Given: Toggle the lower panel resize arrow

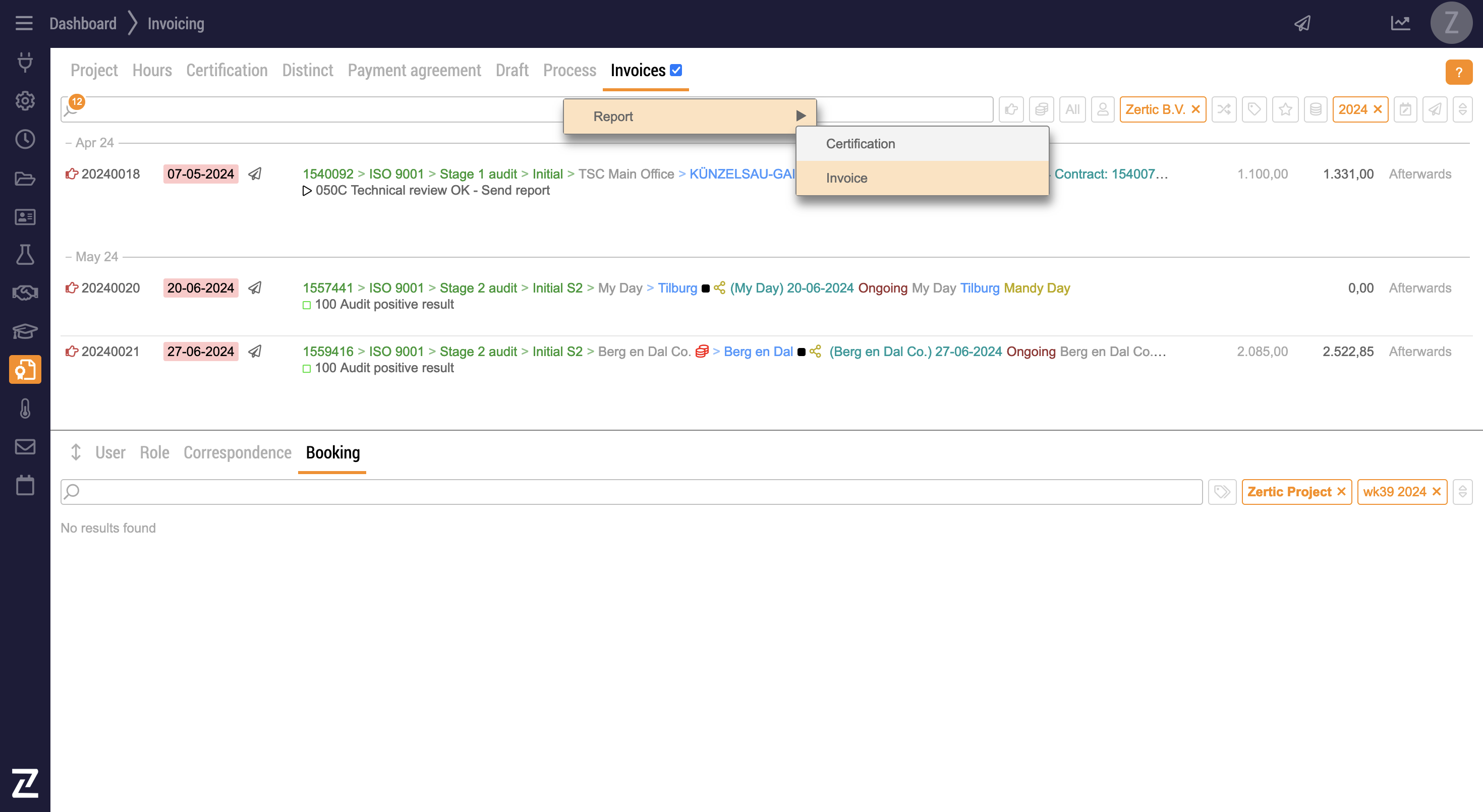Looking at the screenshot, I should (x=76, y=452).
